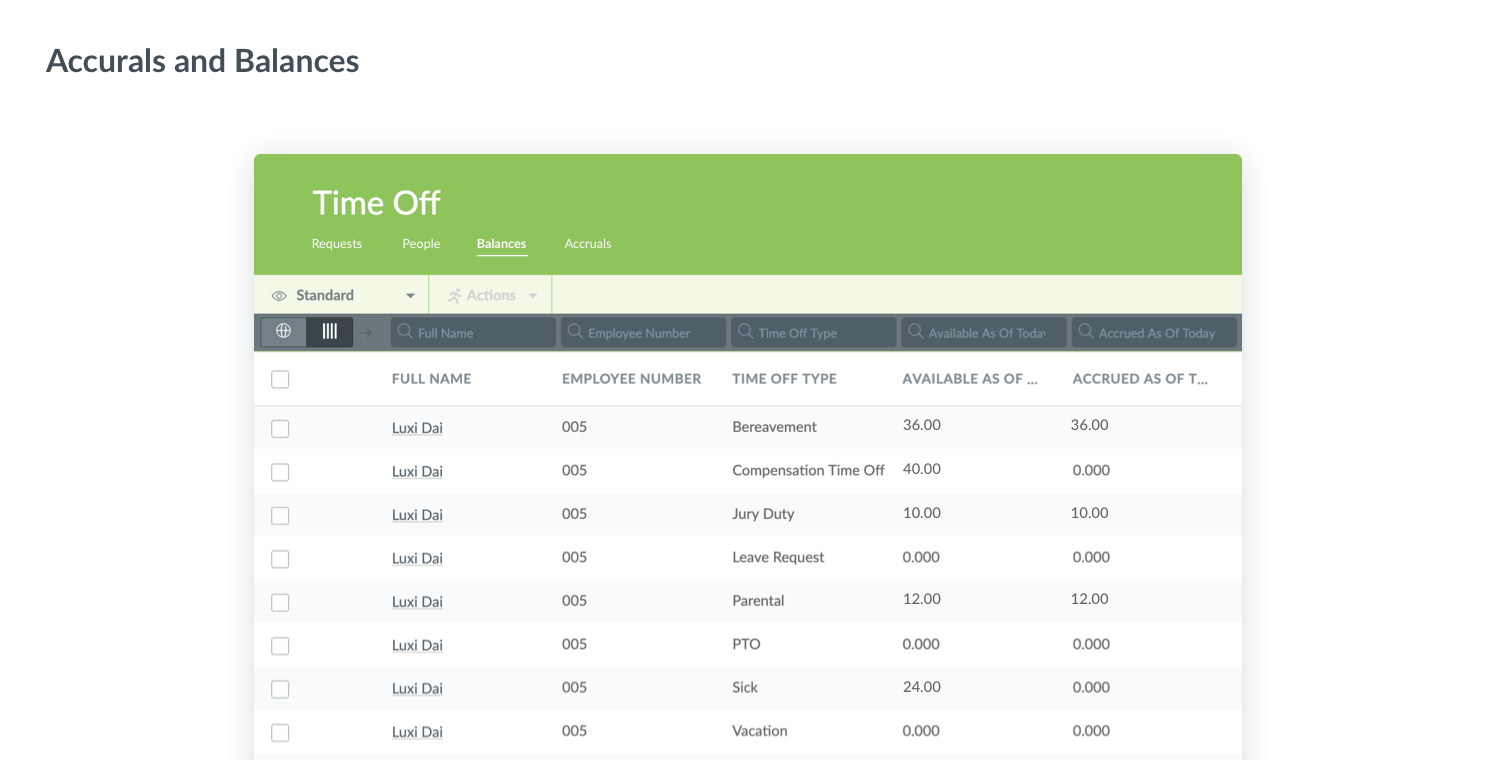Click the running person Actions icon
This screenshot has height=760, width=1500.
[x=455, y=296]
